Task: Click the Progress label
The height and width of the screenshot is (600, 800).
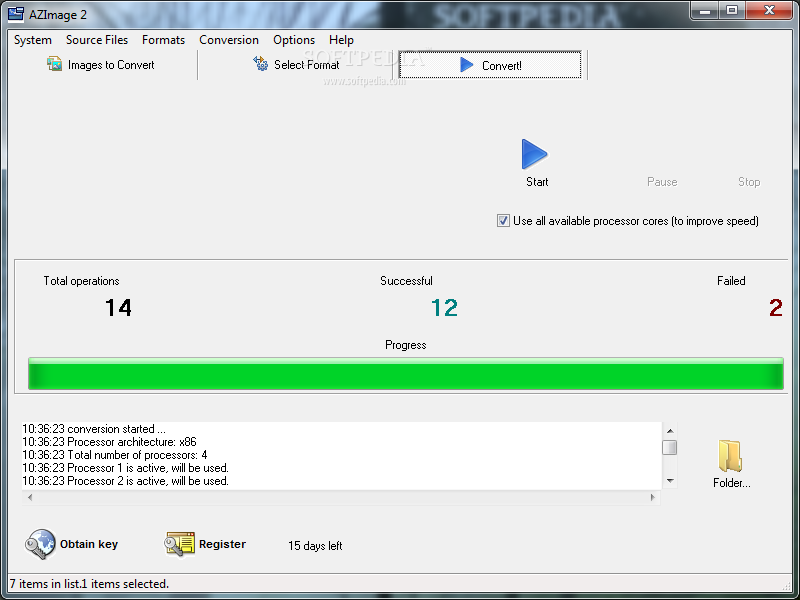Action: tap(406, 345)
